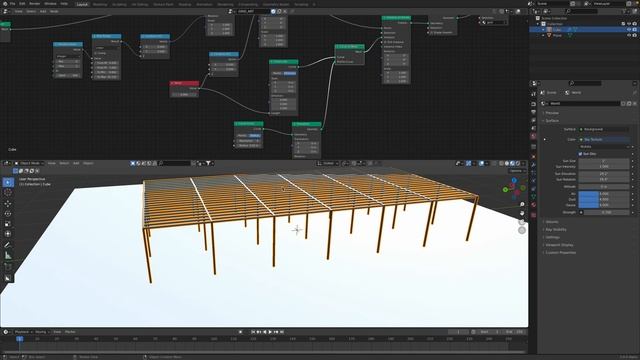Screen dimensions: 640x360
Task: Toggle visibility eye for Collection in outliner
Action: click(x=629, y=24)
